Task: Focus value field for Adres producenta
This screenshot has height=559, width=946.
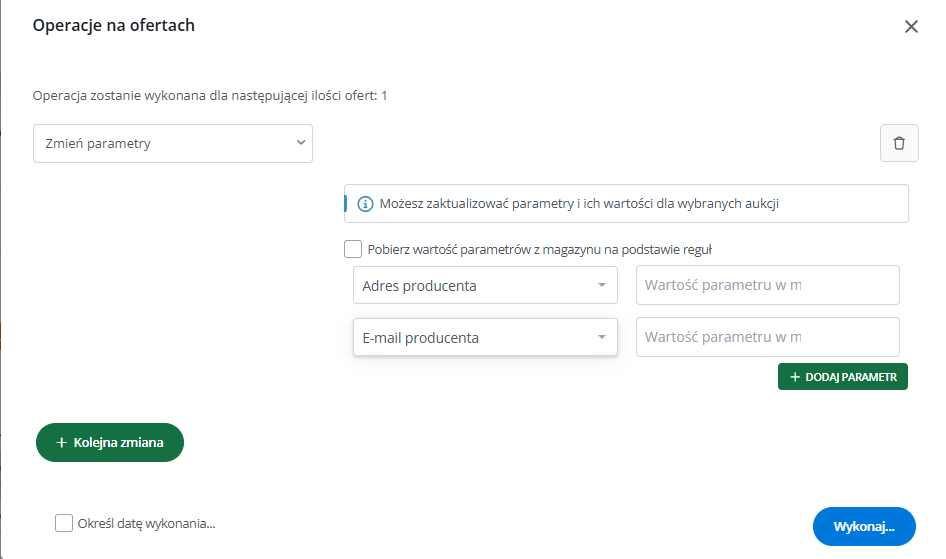Action: (767, 285)
